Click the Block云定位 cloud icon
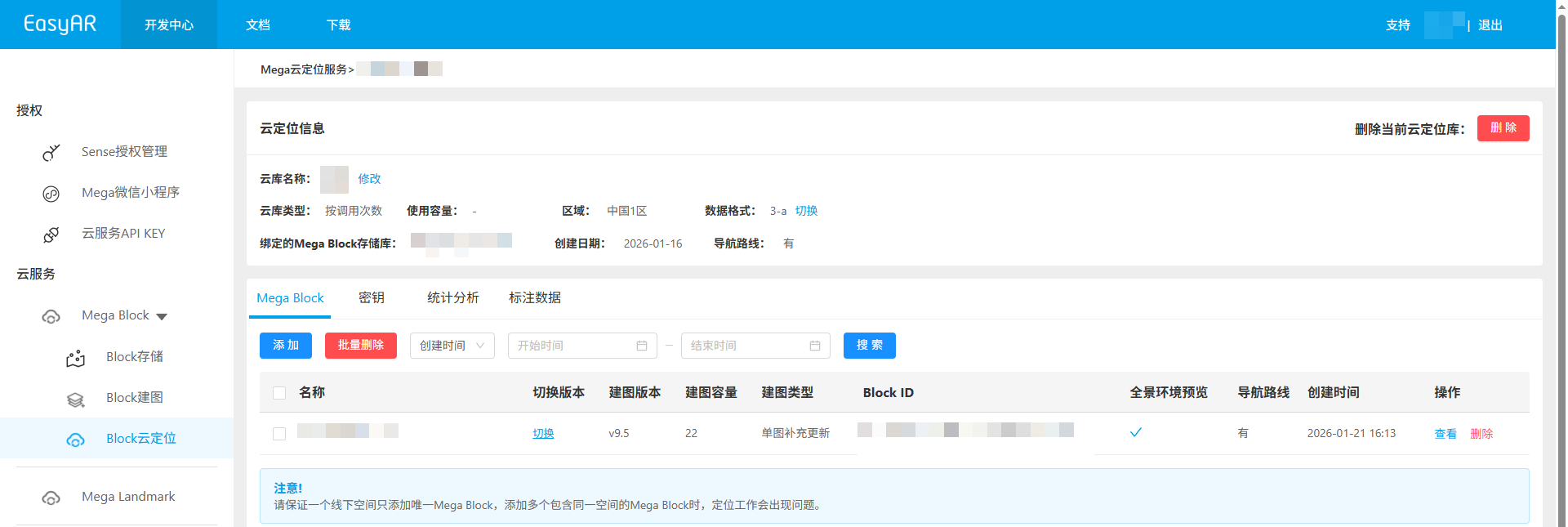The image size is (1568, 527). (x=76, y=440)
